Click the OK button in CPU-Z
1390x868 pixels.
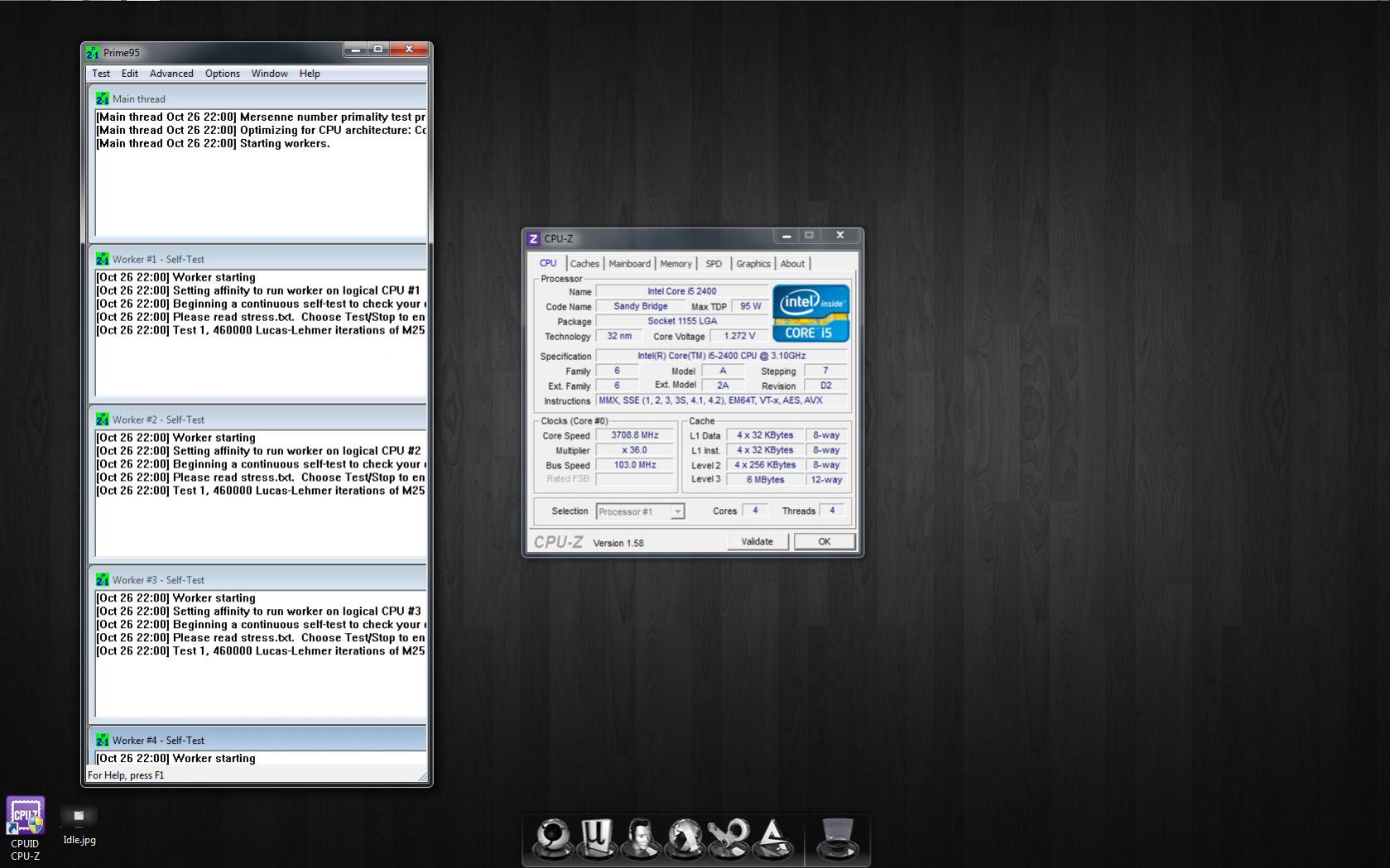[x=825, y=541]
